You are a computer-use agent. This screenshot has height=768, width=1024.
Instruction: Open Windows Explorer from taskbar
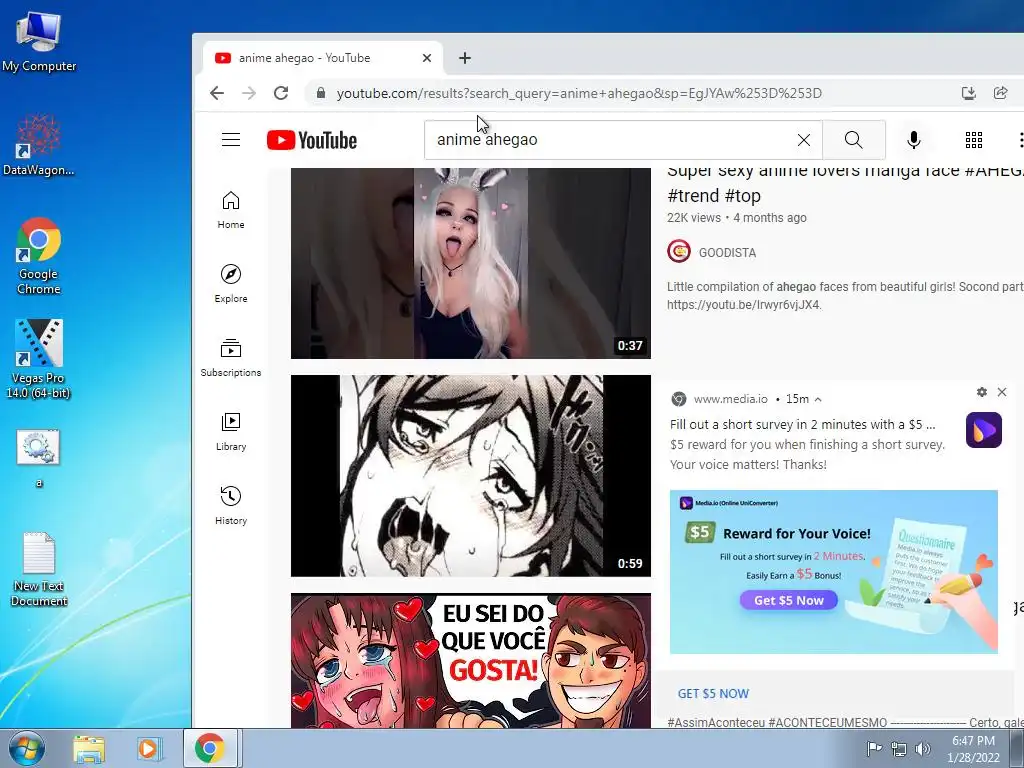point(89,748)
